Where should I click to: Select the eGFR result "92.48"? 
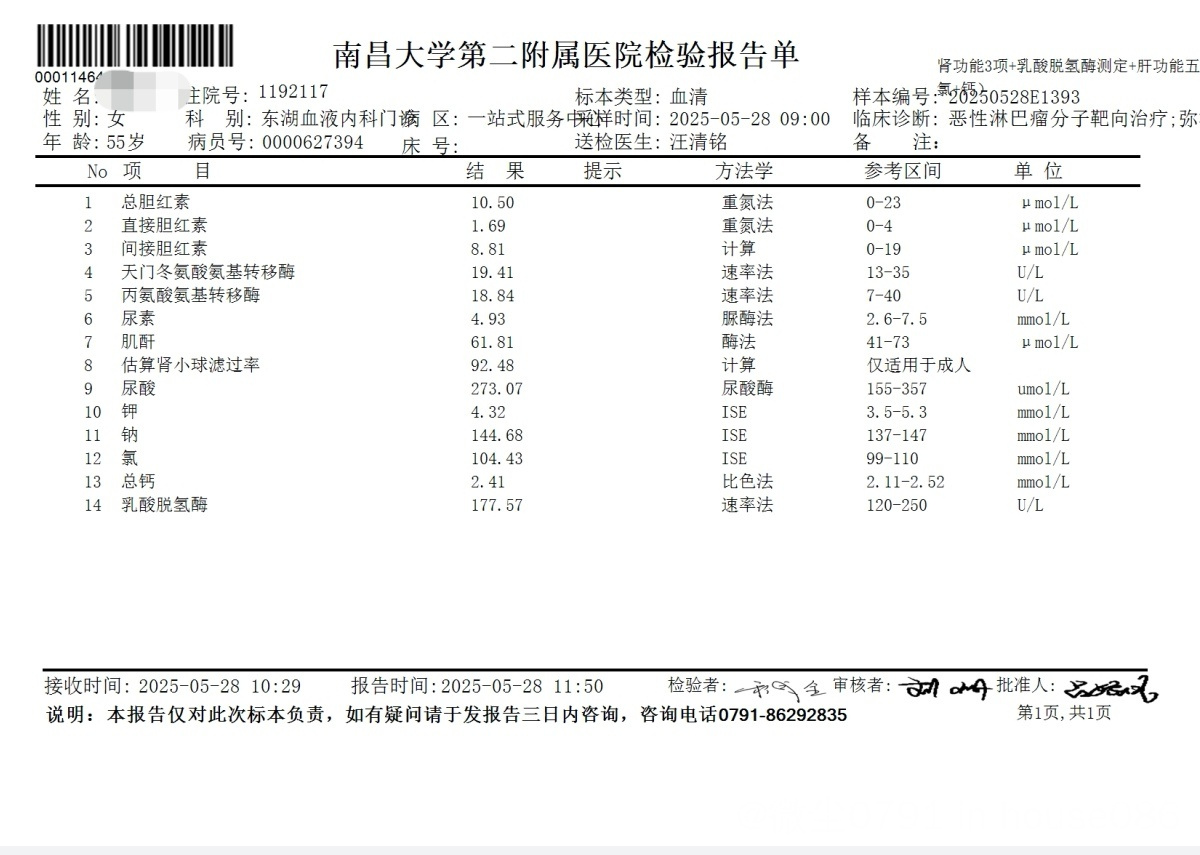[x=493, y=365]
